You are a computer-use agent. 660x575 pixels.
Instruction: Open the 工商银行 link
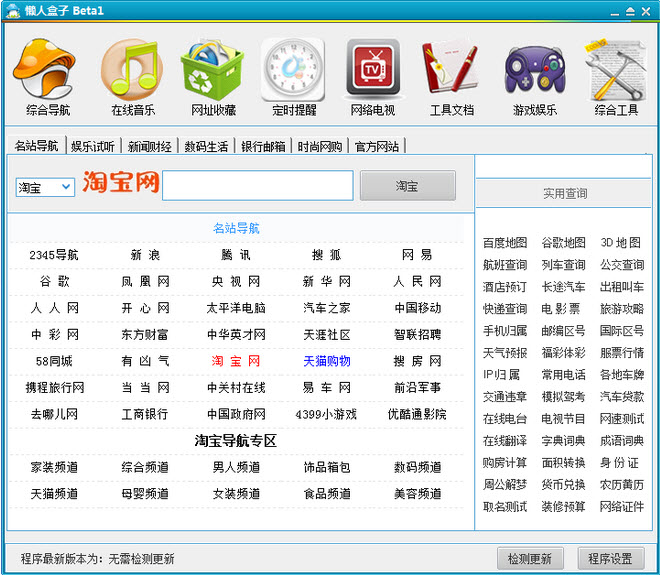coord(145,414)
